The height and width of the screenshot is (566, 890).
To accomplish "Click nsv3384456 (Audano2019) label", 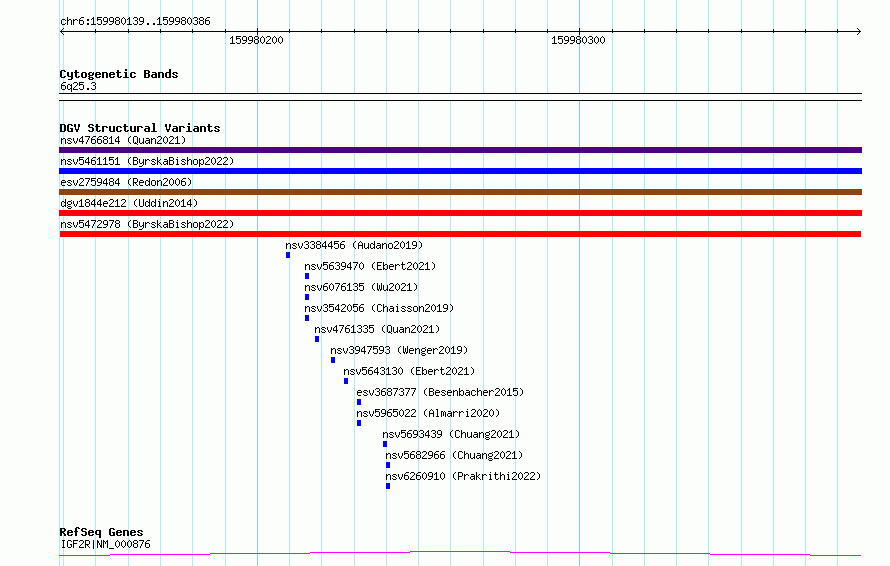I will click(354, 245).
